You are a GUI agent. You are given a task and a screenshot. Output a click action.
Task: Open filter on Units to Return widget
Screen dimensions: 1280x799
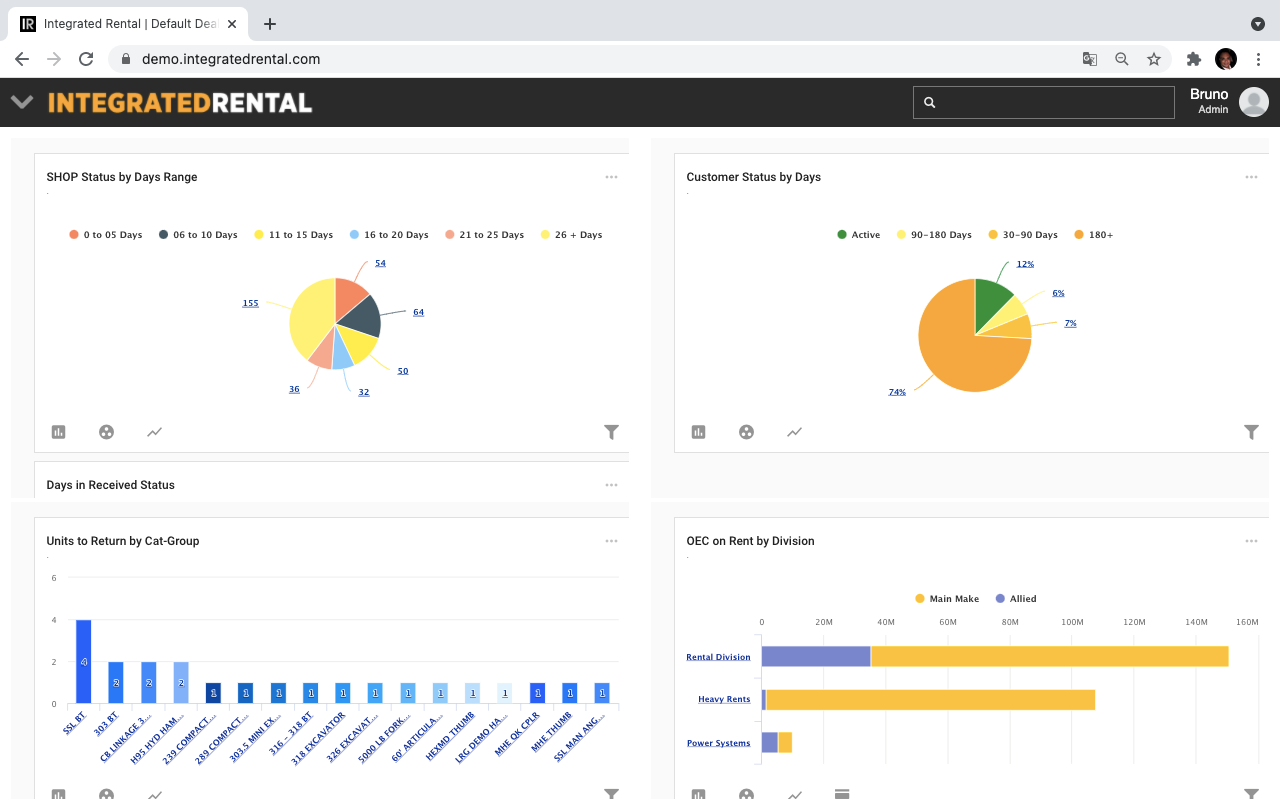pyautogui.click(x=611, y=793)
